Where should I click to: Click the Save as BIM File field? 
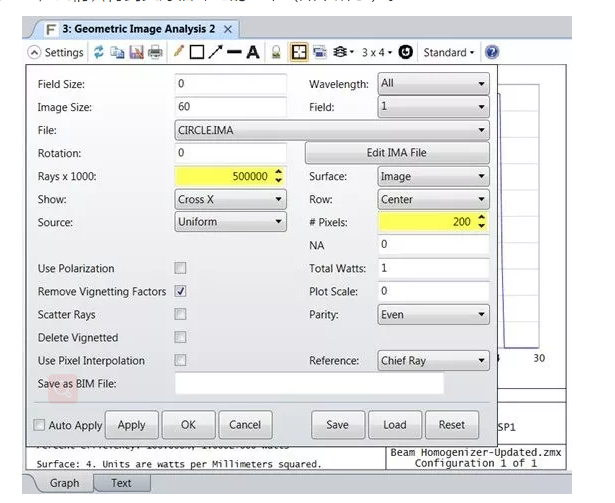[309, 383]
